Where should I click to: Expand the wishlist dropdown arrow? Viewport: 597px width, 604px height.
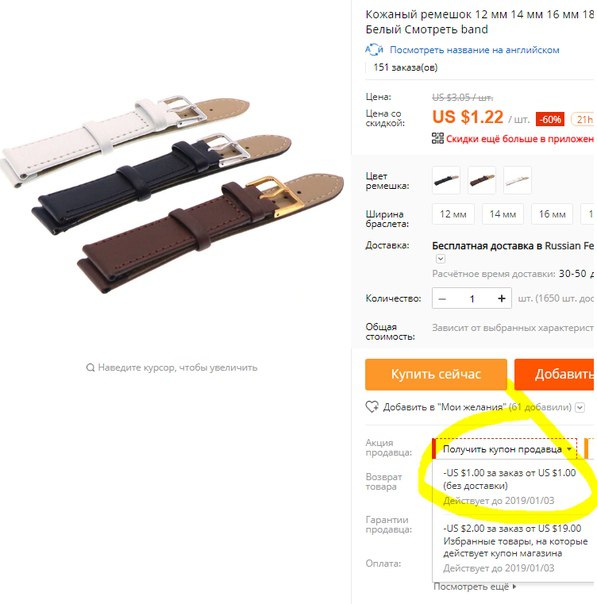[580, 407]
